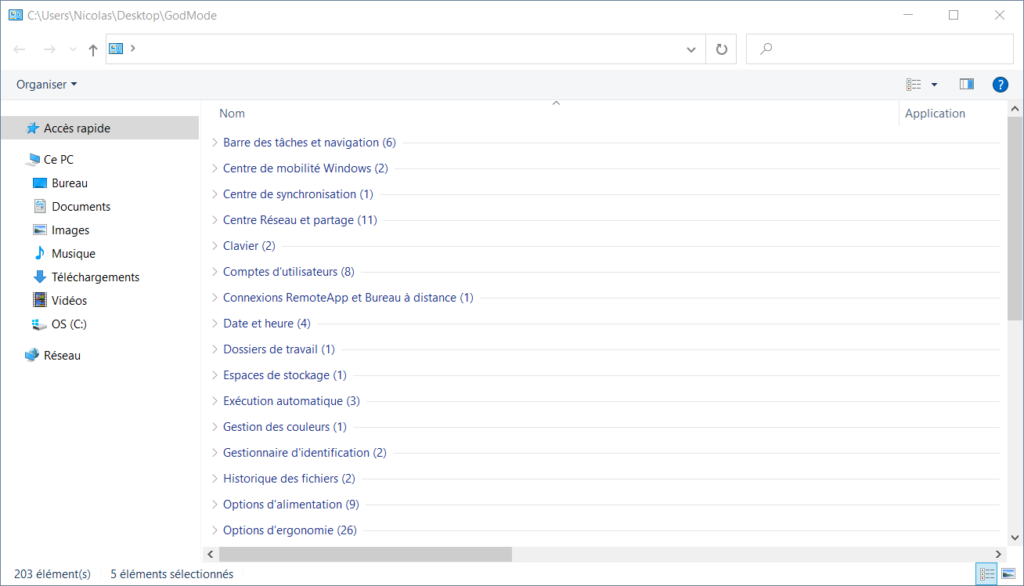Open Musique in the sidebar
The height and width of the screenshot is (586, 1024).
73,253
